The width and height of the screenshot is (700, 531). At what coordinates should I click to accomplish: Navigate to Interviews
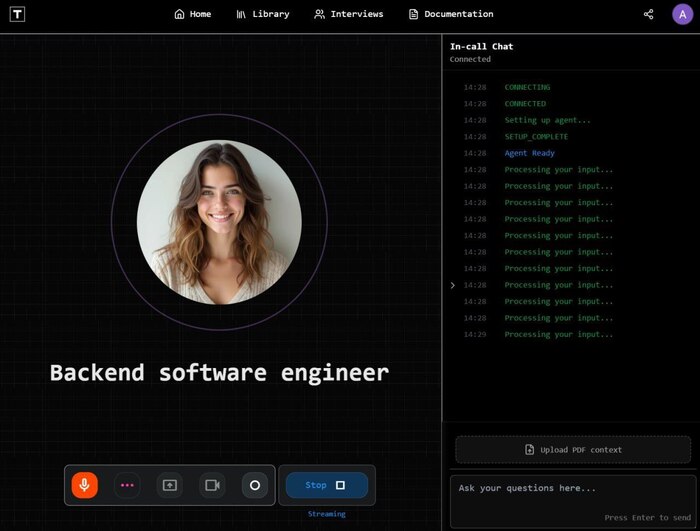point(348,14)
